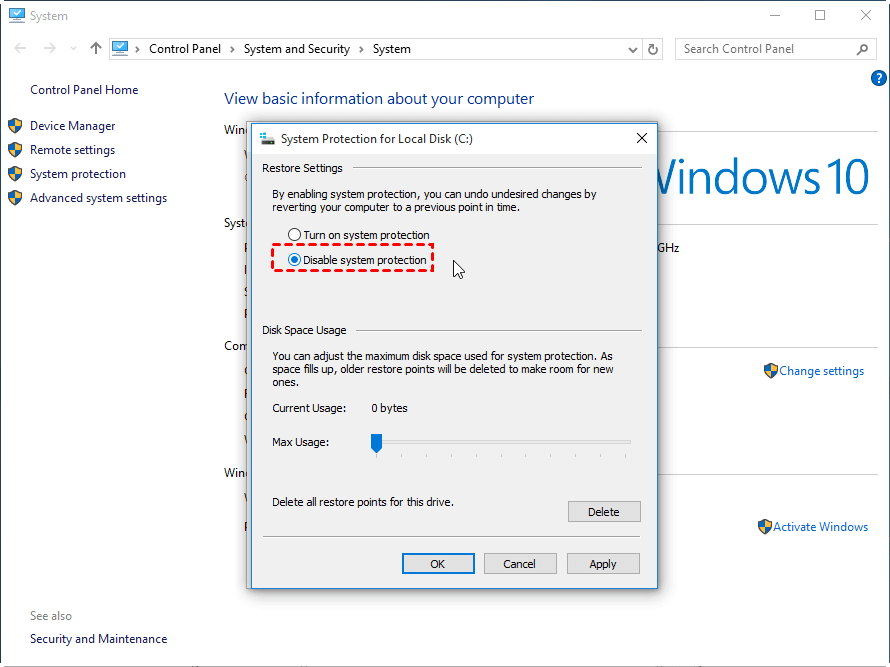Refresh the Control Panel address bar
Screen dimensions: 890x667
653,49
